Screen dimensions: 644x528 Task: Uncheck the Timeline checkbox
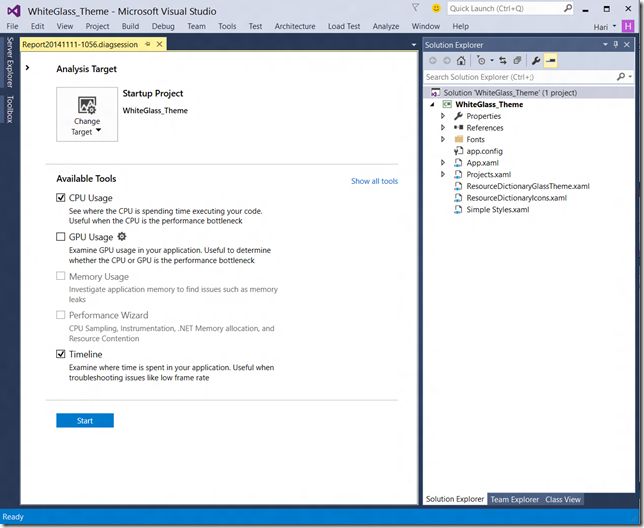coord(60,354)
